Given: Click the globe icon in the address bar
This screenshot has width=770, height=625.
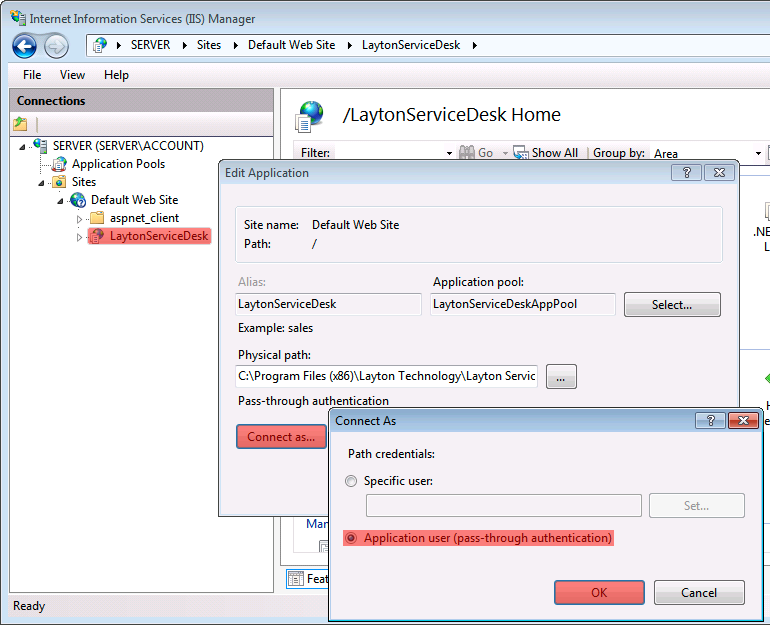Looking at the screenshot, I should [100, 45].
